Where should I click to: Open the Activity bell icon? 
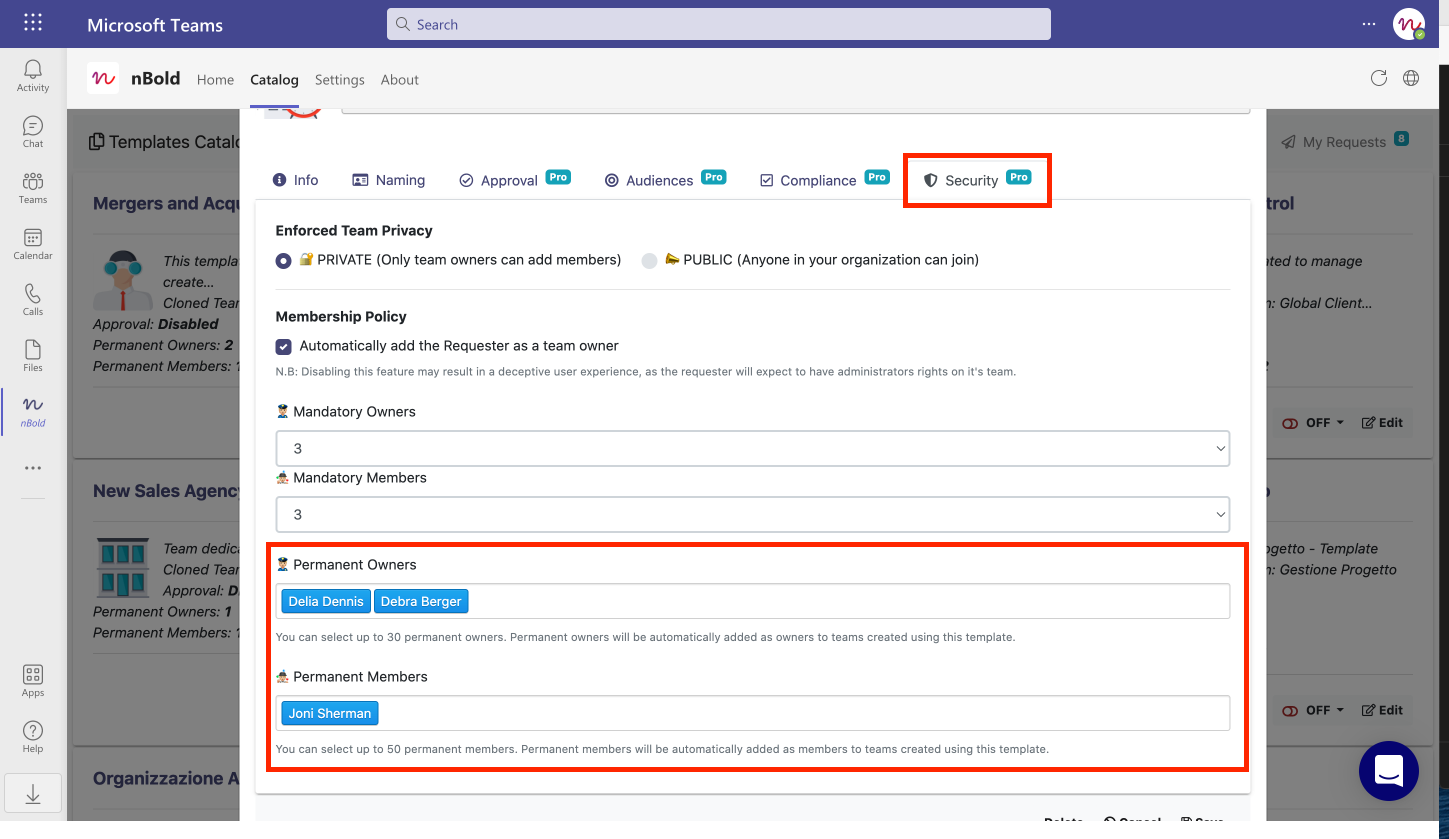coord(33,75)
